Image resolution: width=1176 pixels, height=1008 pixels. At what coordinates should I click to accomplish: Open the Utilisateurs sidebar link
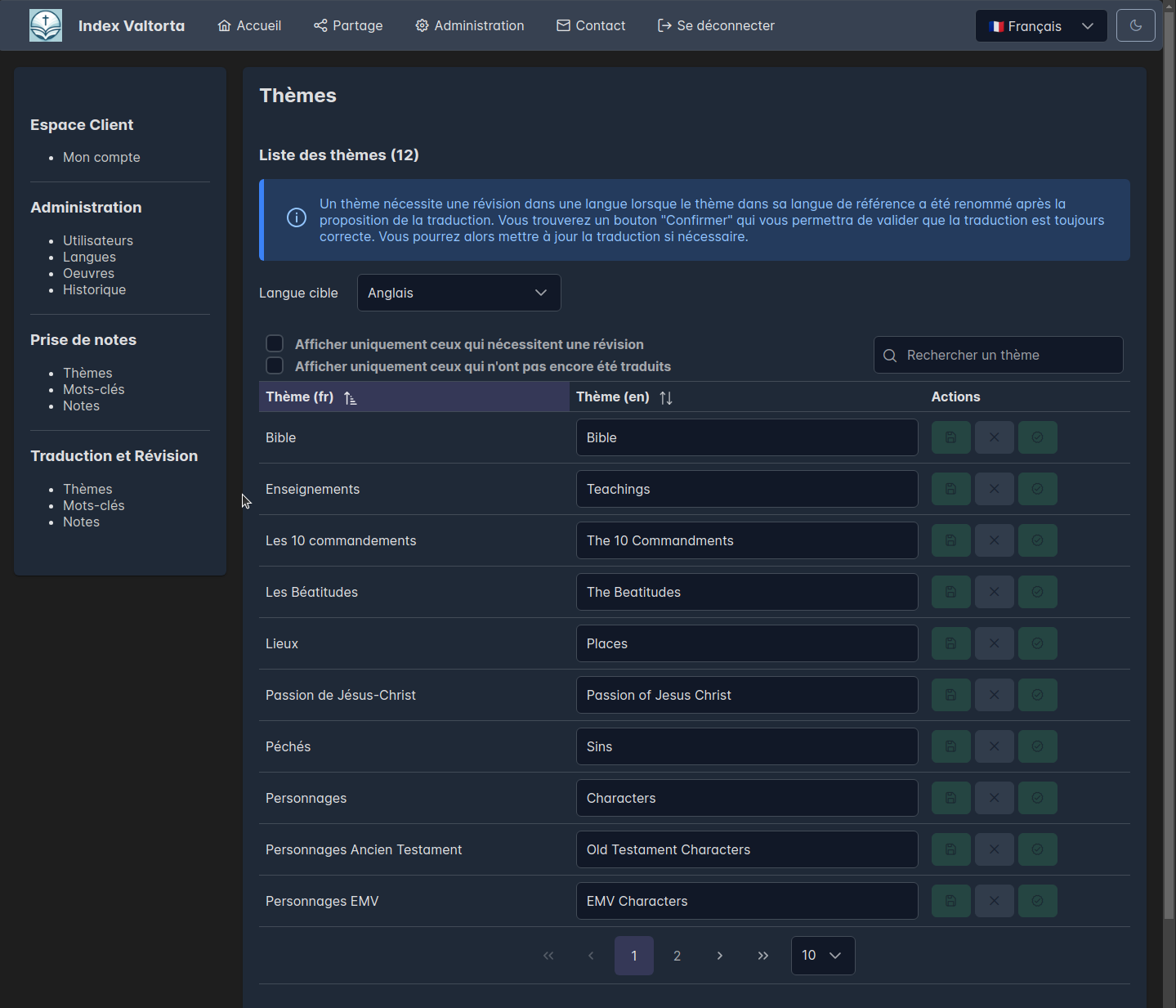click(98, 240)
